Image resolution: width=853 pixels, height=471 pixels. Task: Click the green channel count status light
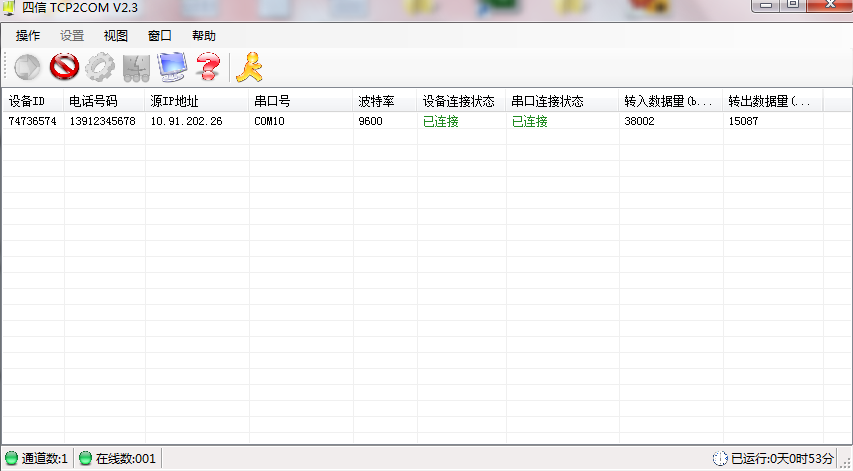click(x=11, y=458)
